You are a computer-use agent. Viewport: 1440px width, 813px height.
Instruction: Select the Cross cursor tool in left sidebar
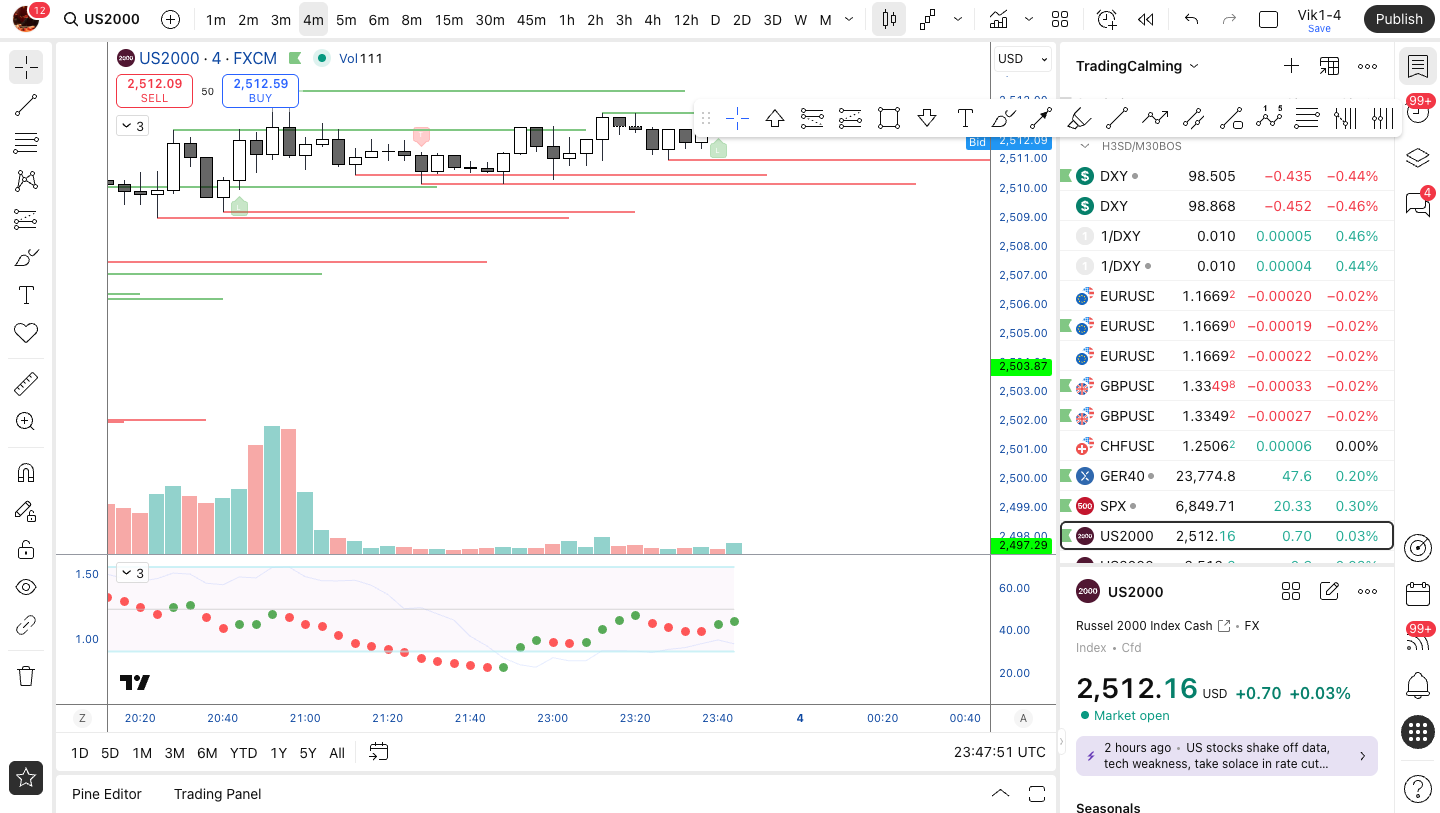pos(26,67)
